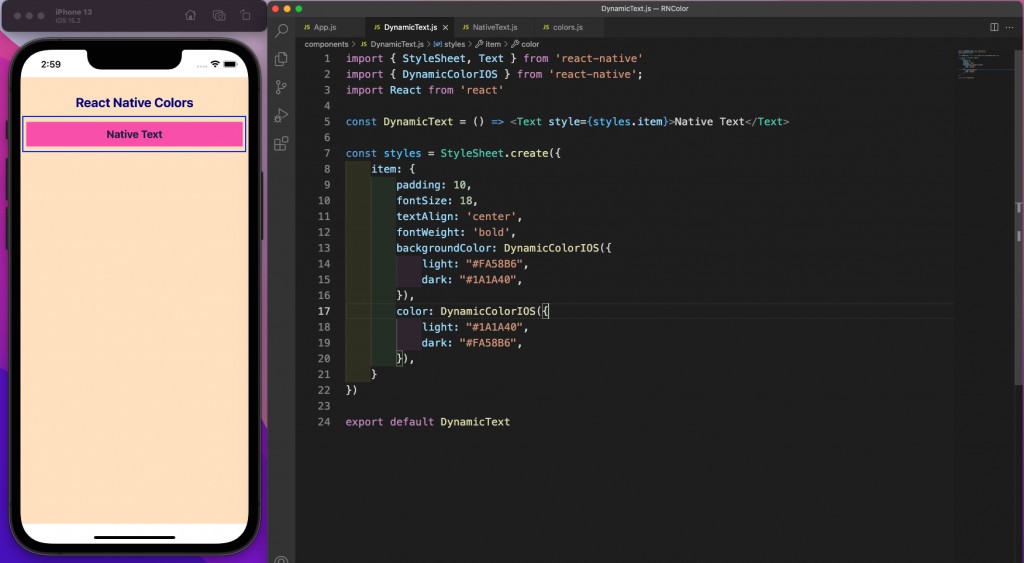Take a simulator screenshot with camera icon
The image size is (1024, 563).
tap(219, 15)
